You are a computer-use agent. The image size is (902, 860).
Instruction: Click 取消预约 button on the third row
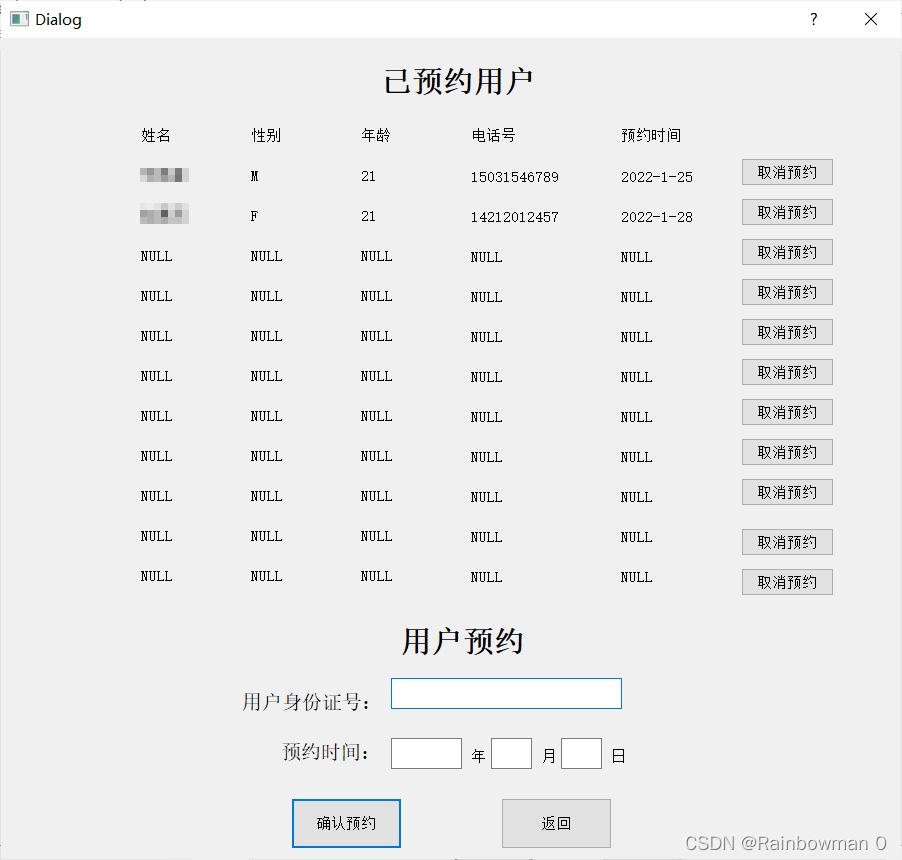click(x=786, y=252)
